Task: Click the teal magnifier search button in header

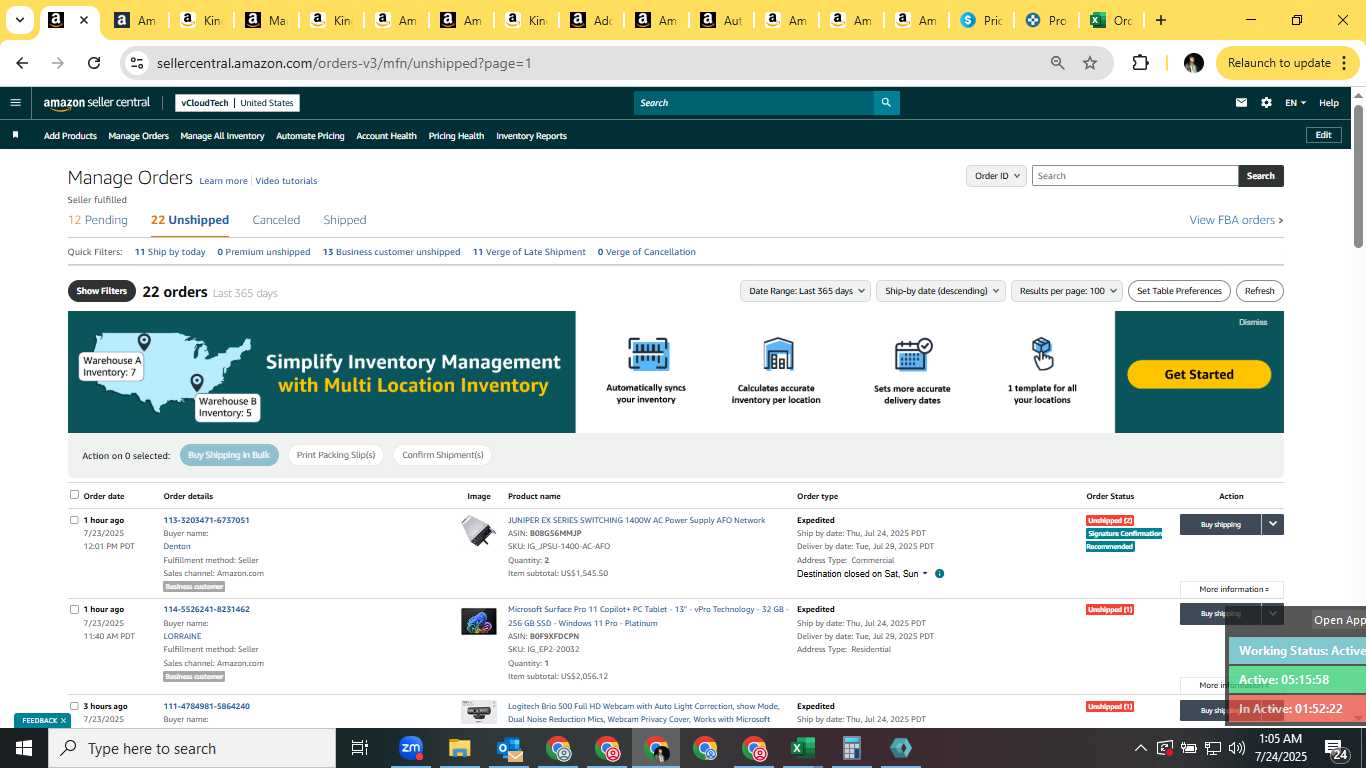Action: pyautogui.click(x=886, y=102)
